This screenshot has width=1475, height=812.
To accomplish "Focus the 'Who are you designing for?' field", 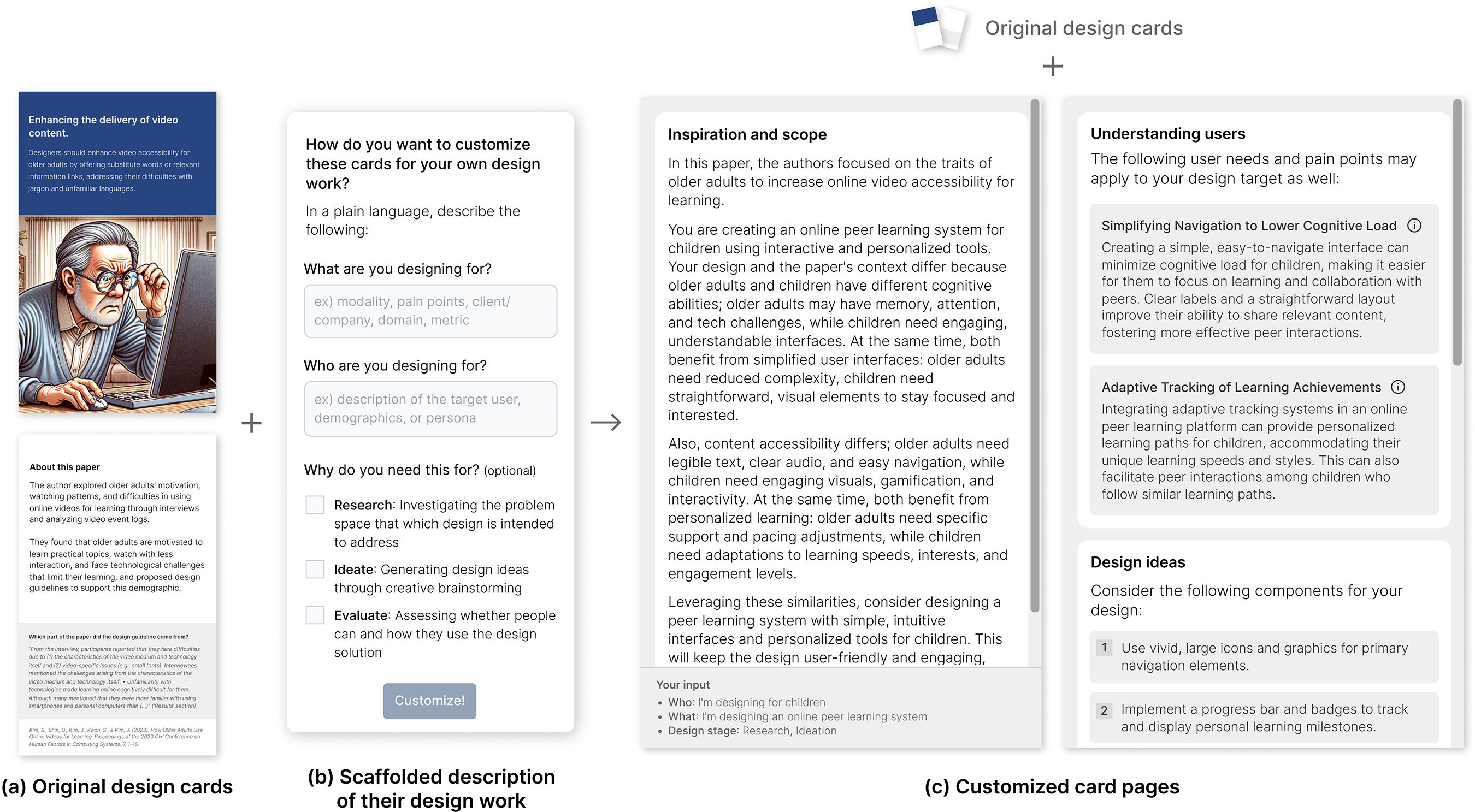I will click(x=430, y=408).
